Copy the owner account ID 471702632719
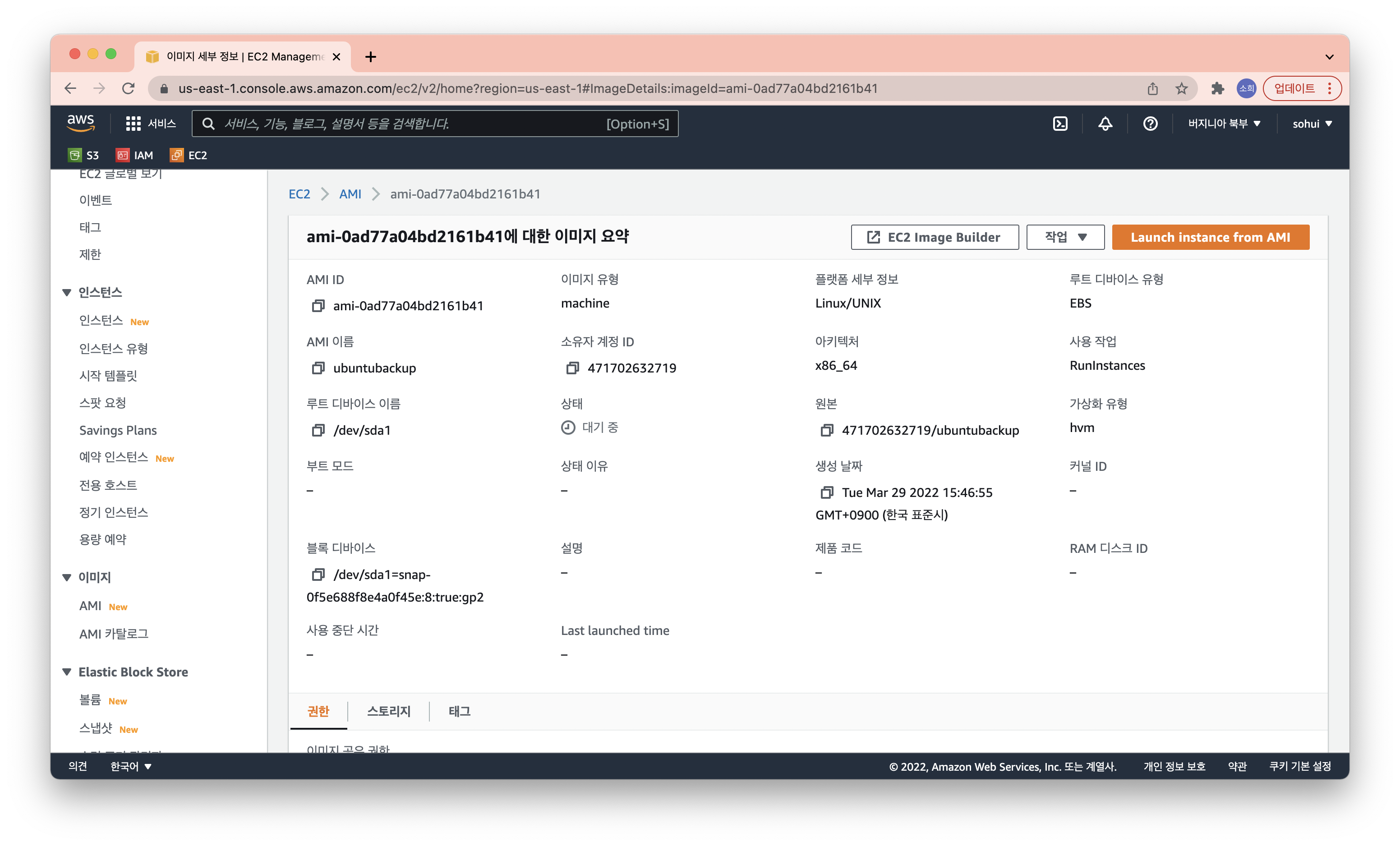1400x846 pixels. pos(572,368)
